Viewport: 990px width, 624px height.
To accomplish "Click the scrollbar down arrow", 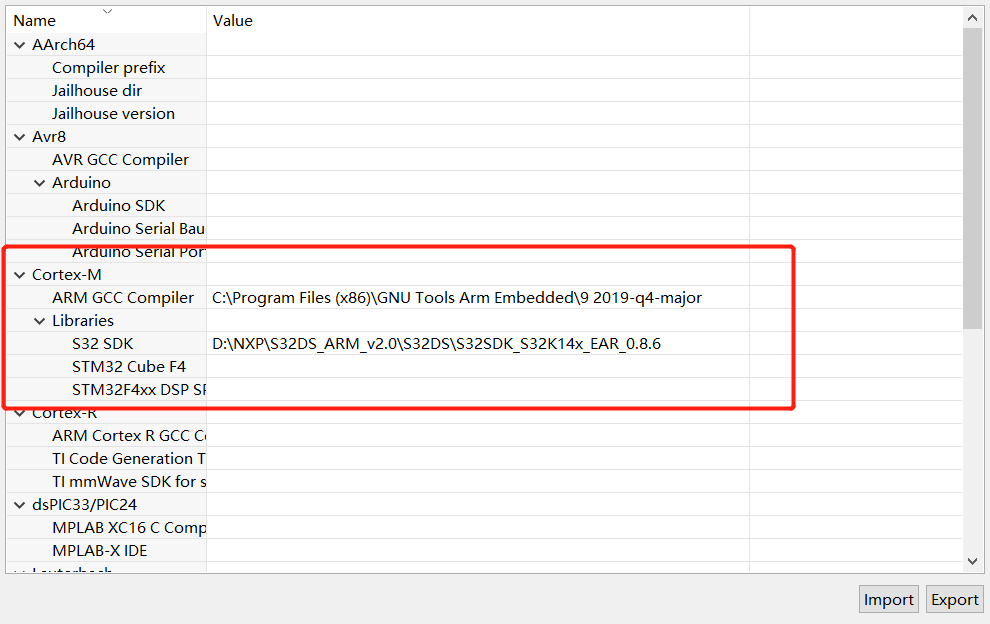I will (x=972, y=561).
